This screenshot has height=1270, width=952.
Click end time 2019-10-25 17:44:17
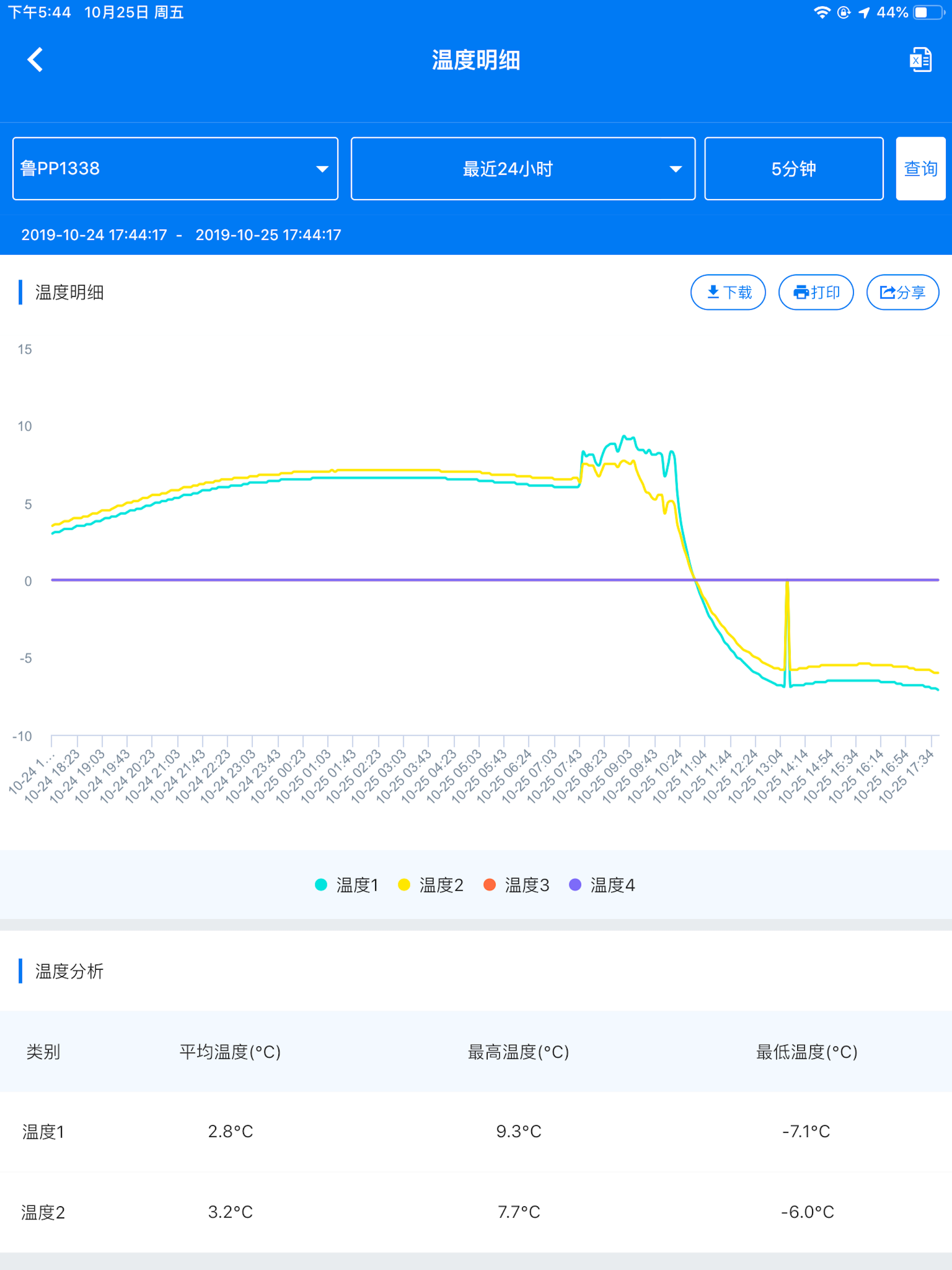pos(268,235)
